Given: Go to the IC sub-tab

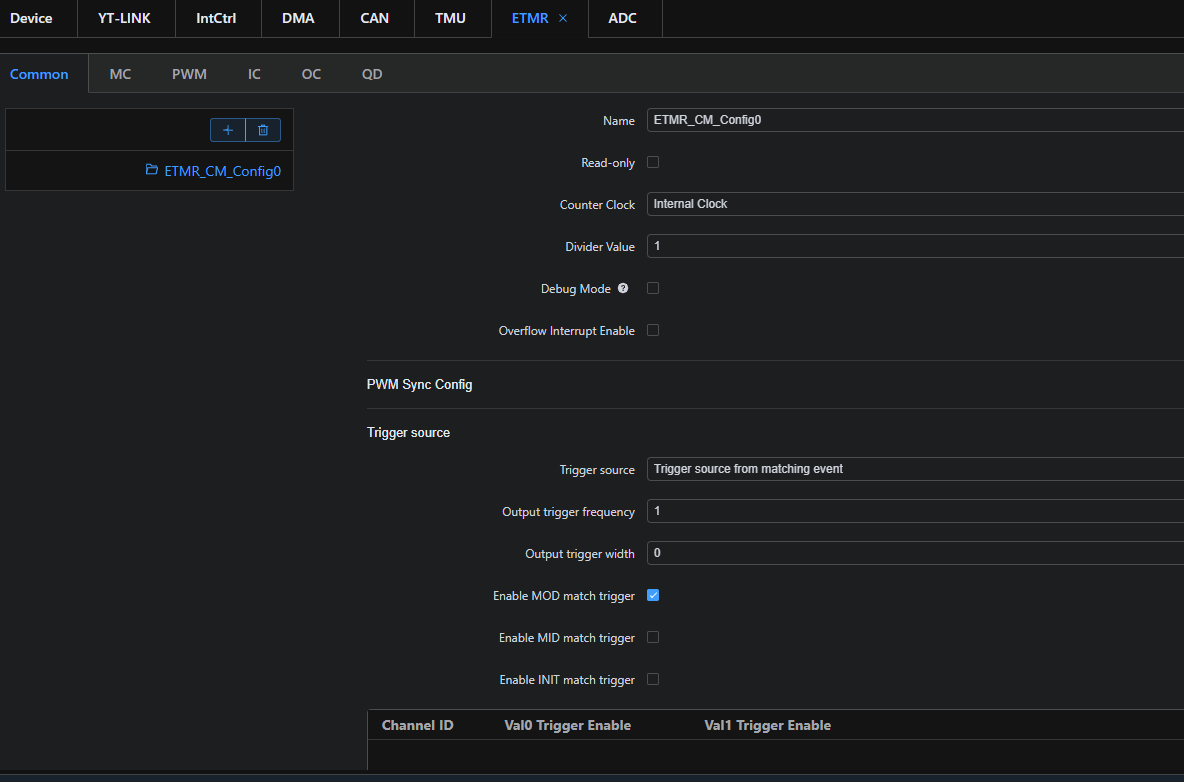Looking at the screenshot, I should (x=254, y=74).
